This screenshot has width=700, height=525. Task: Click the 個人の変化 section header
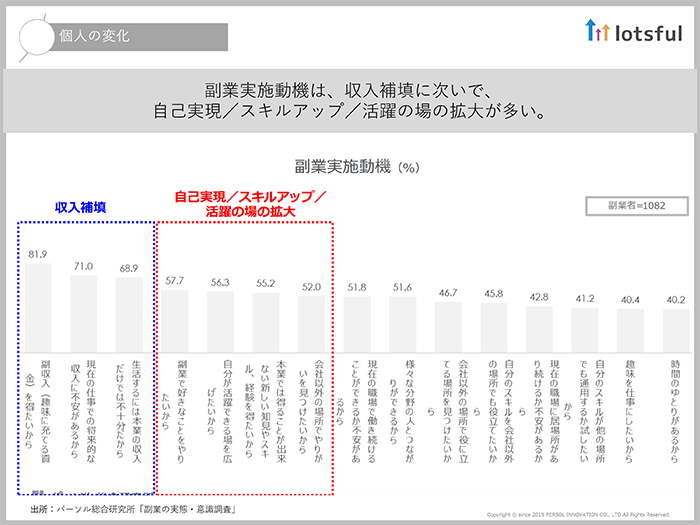[138, 37]
